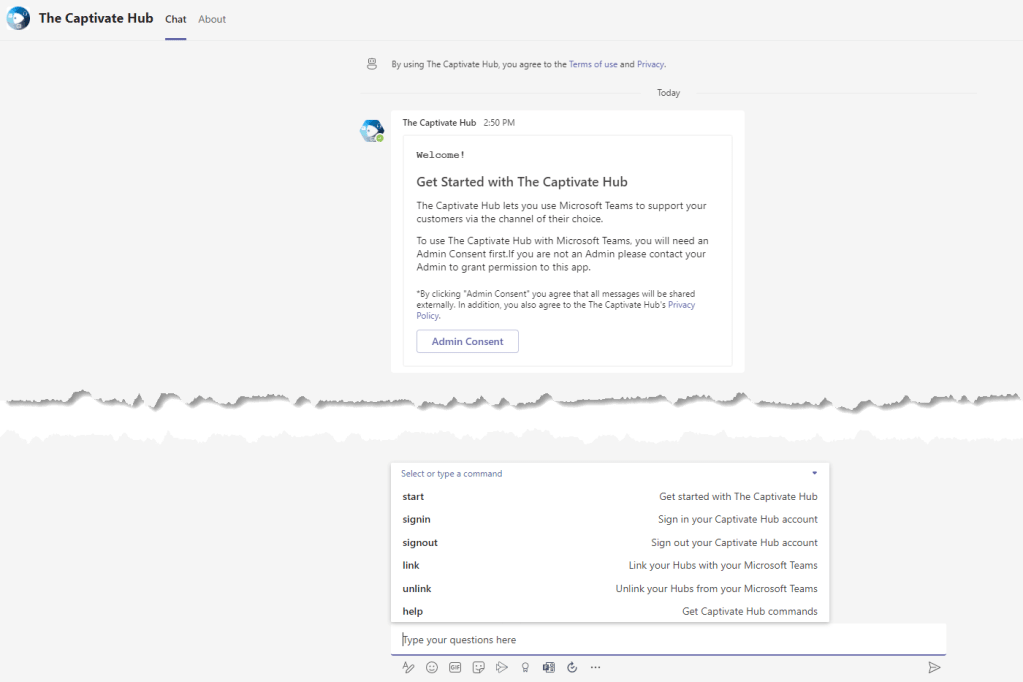Open the emoji picker
Image resolution: width=1023 pixels, height=682 pixels.
click(x=432, y=667)
